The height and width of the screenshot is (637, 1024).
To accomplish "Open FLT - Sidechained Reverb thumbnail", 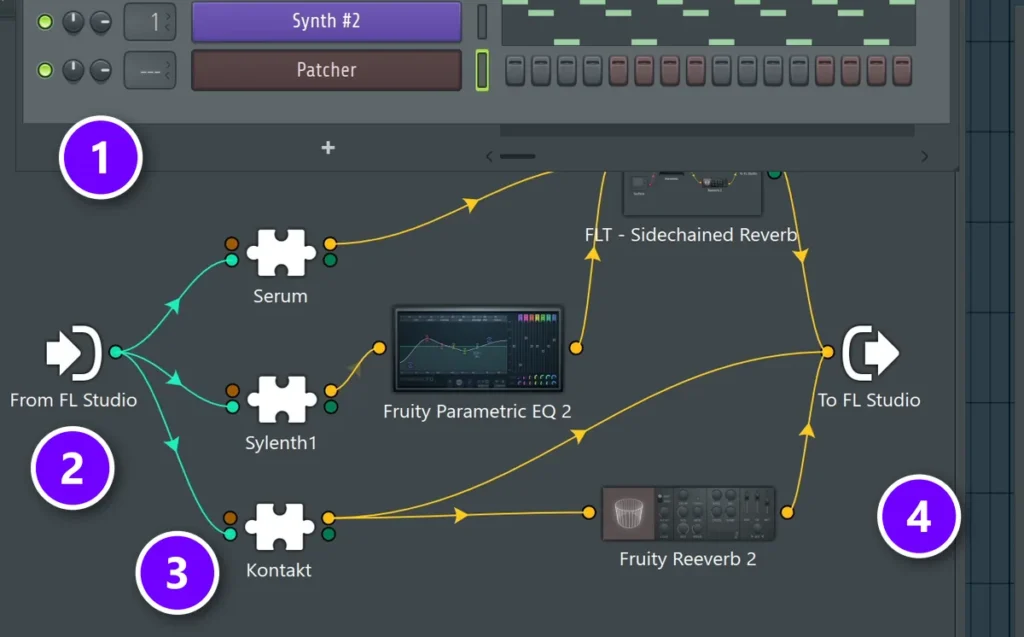I will point(692,193).
